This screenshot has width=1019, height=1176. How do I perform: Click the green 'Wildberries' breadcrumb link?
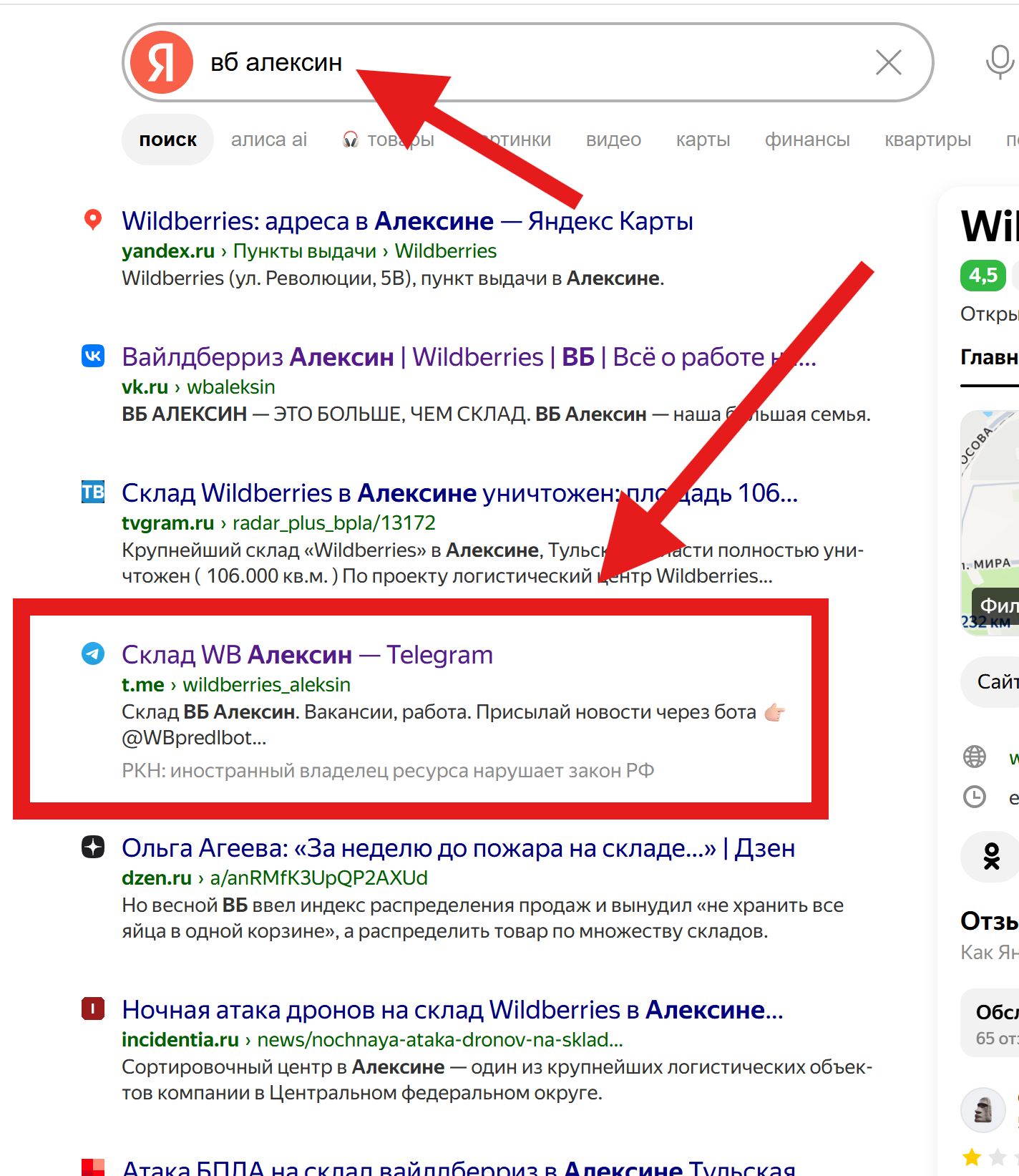[446, 251]
